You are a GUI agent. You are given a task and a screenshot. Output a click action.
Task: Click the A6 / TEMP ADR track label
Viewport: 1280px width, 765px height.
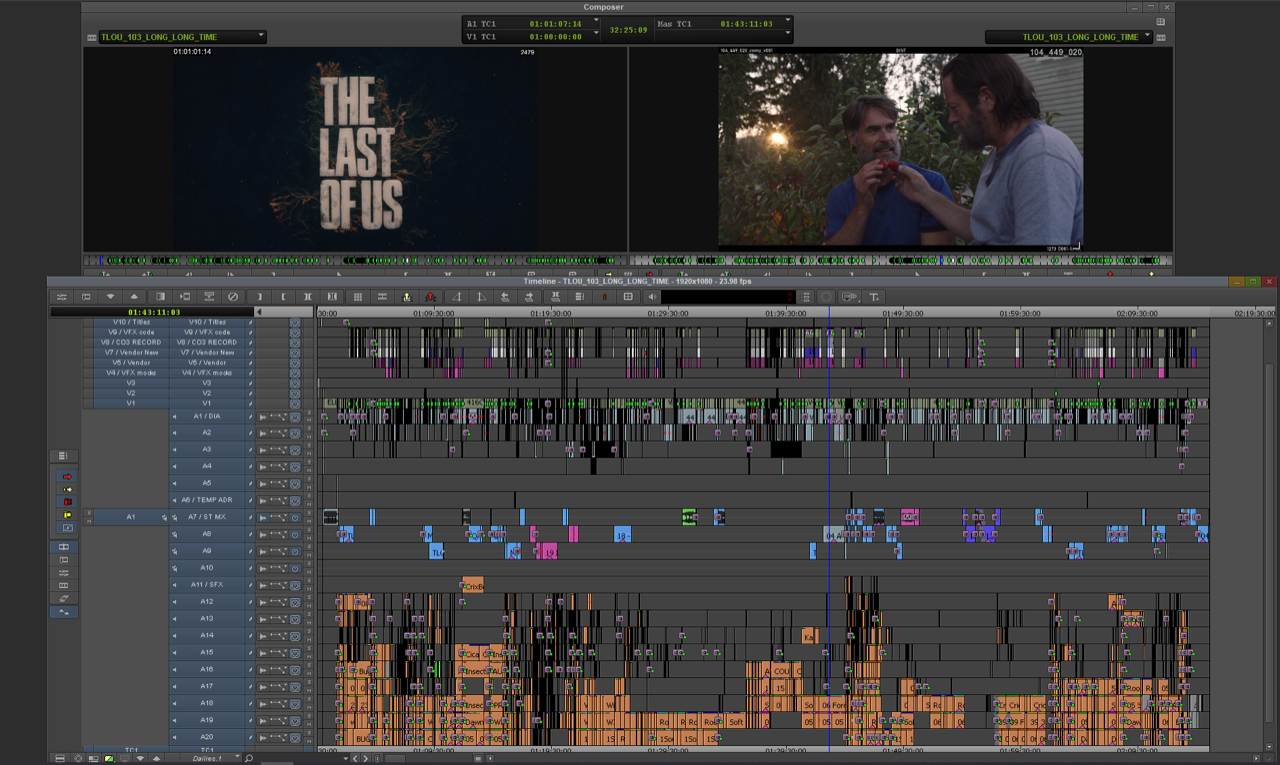pyautogui.click(x=207, y=500)
